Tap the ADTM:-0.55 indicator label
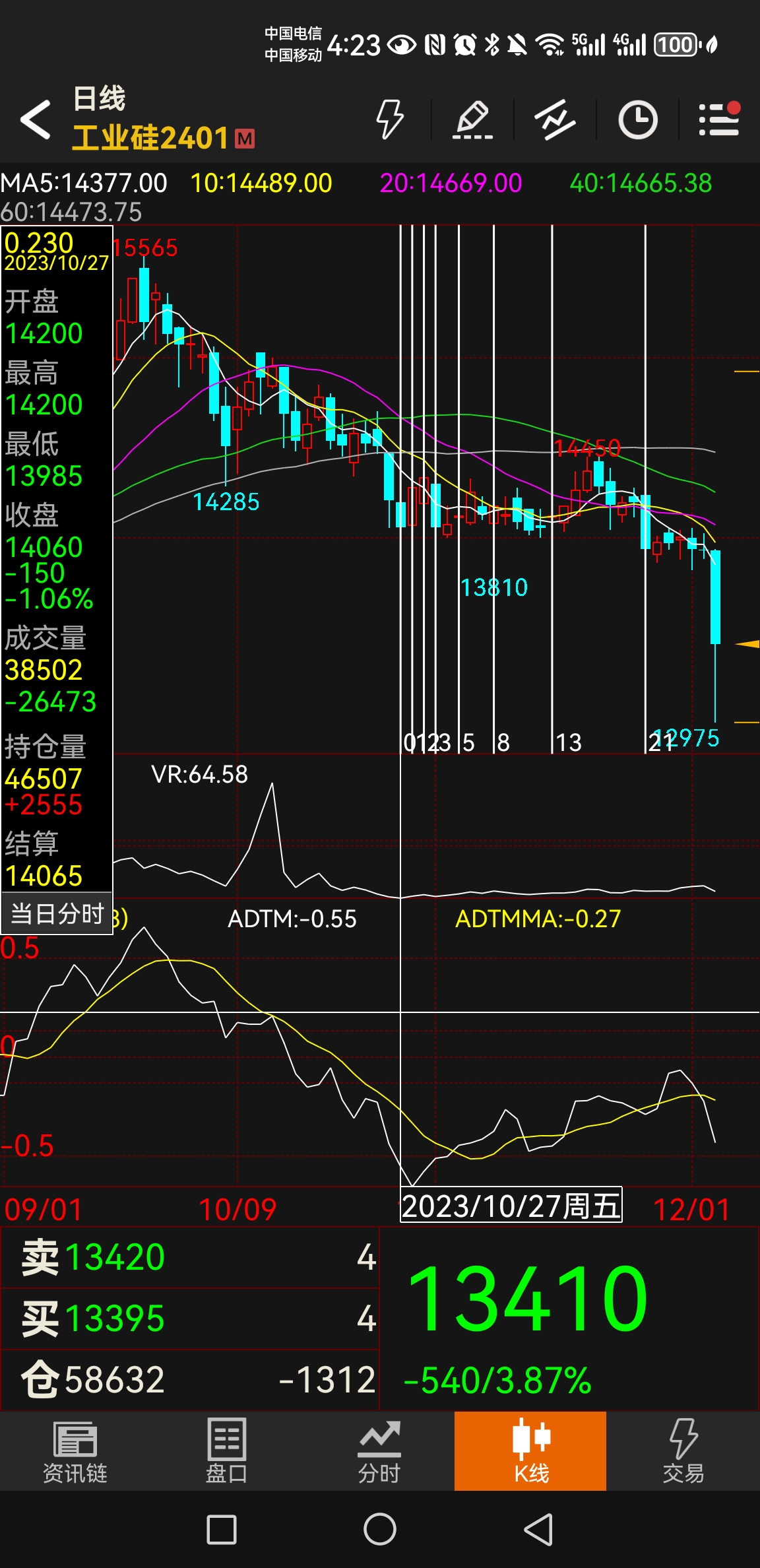 click(x=292, y=919)
